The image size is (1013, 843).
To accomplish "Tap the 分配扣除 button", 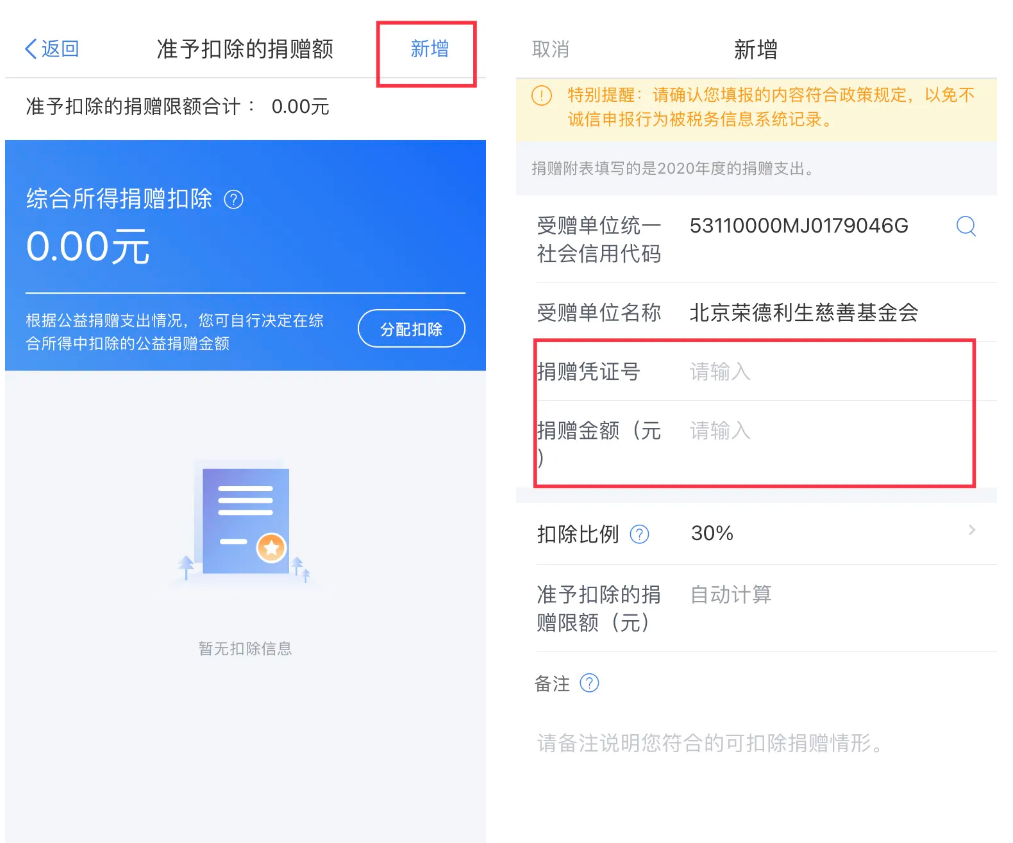I will click(412, 329).
